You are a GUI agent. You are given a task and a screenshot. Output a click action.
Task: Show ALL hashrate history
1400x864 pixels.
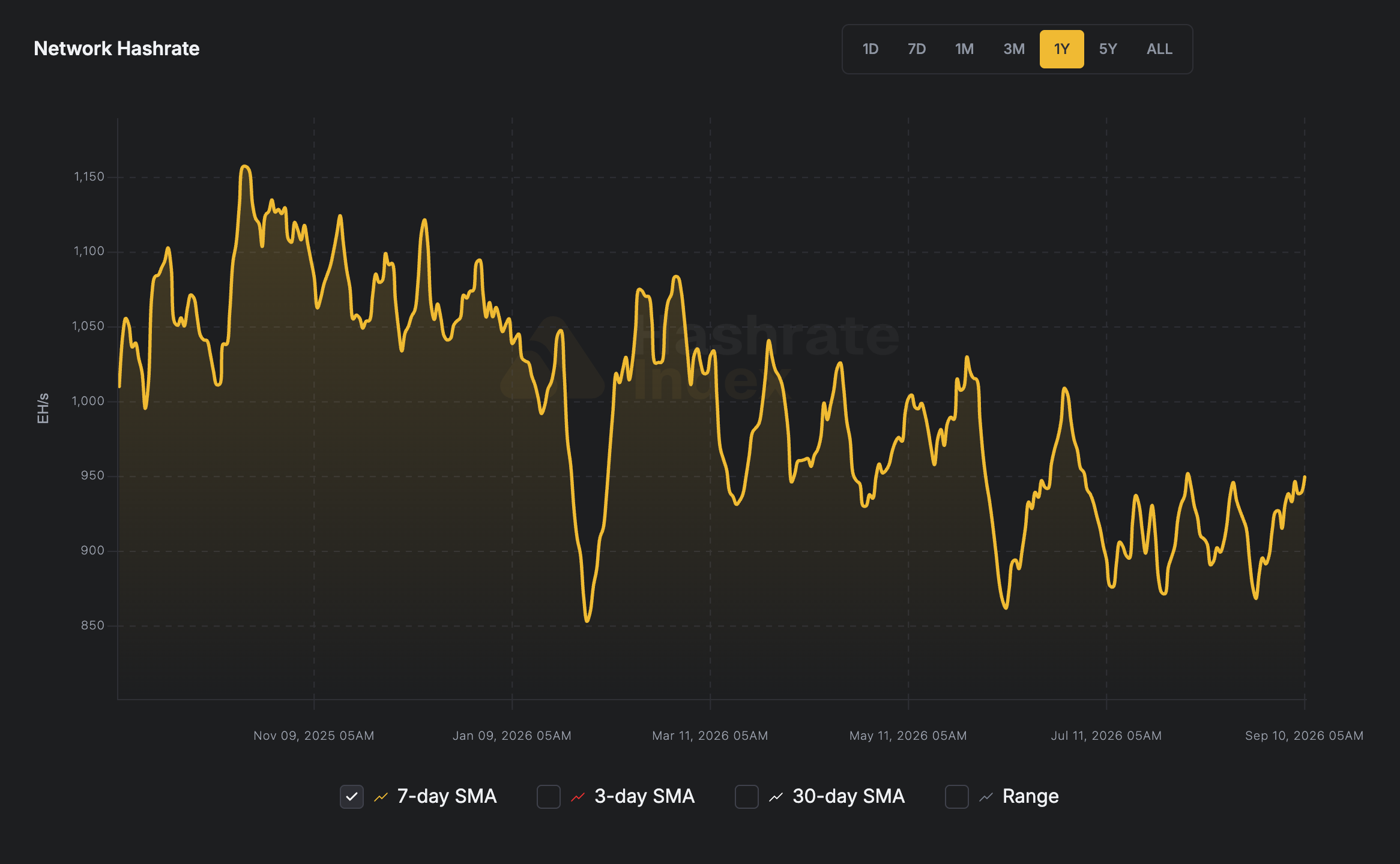(1159, 49)
